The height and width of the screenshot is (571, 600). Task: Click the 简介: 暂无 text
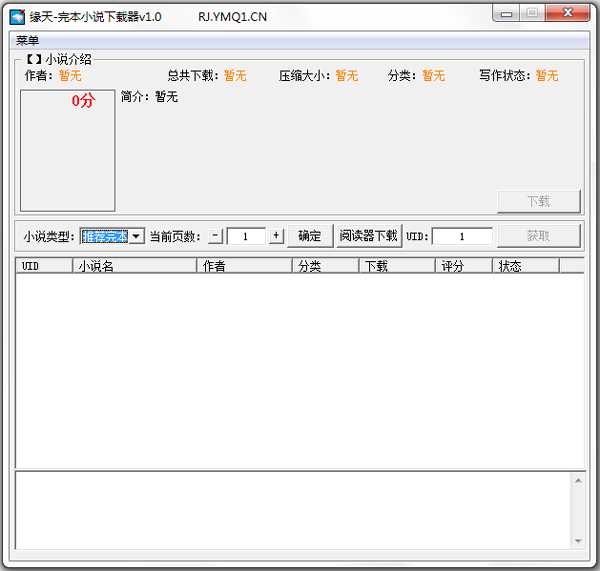149,96
